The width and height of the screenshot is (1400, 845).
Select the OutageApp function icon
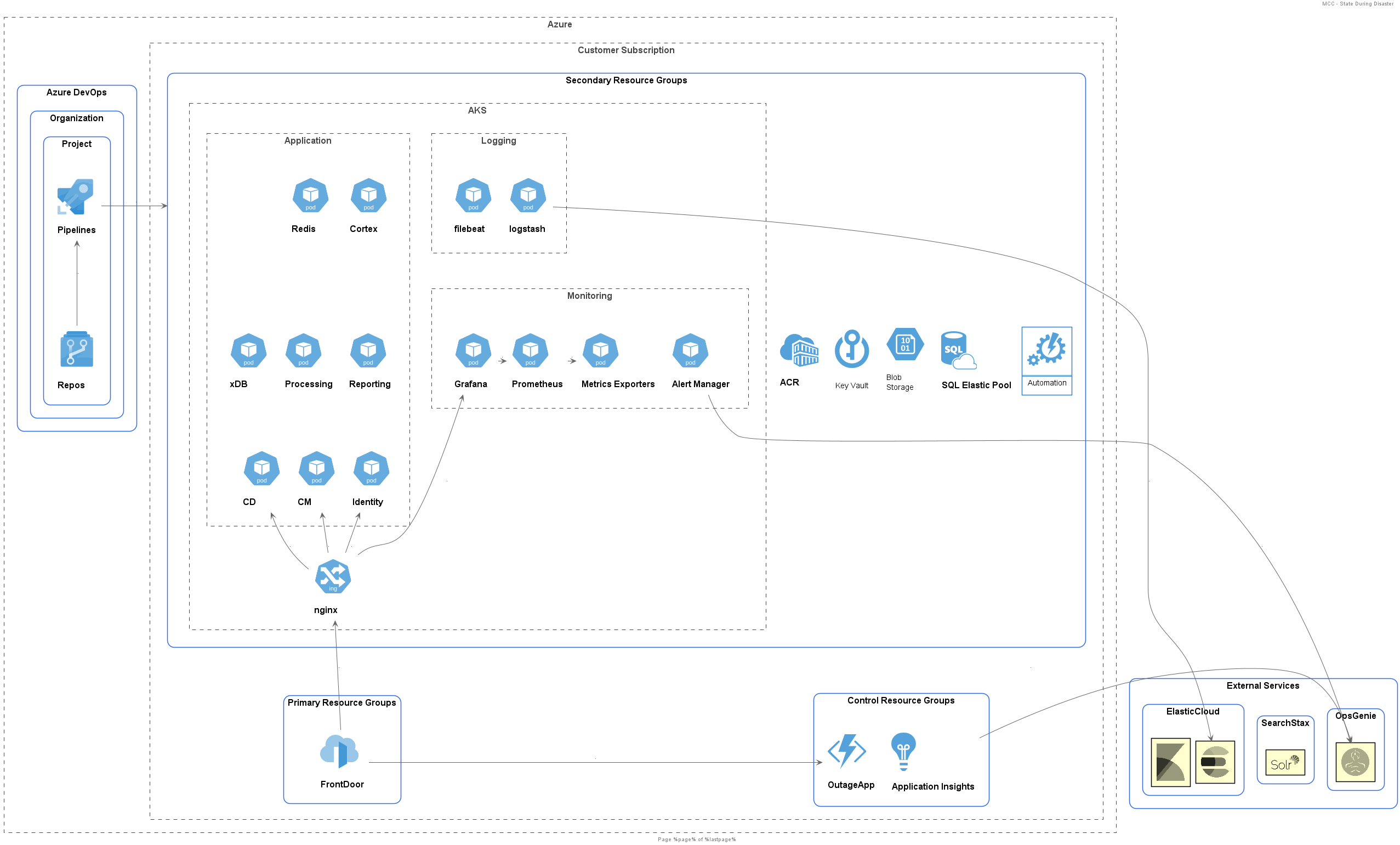click(846, 752)
